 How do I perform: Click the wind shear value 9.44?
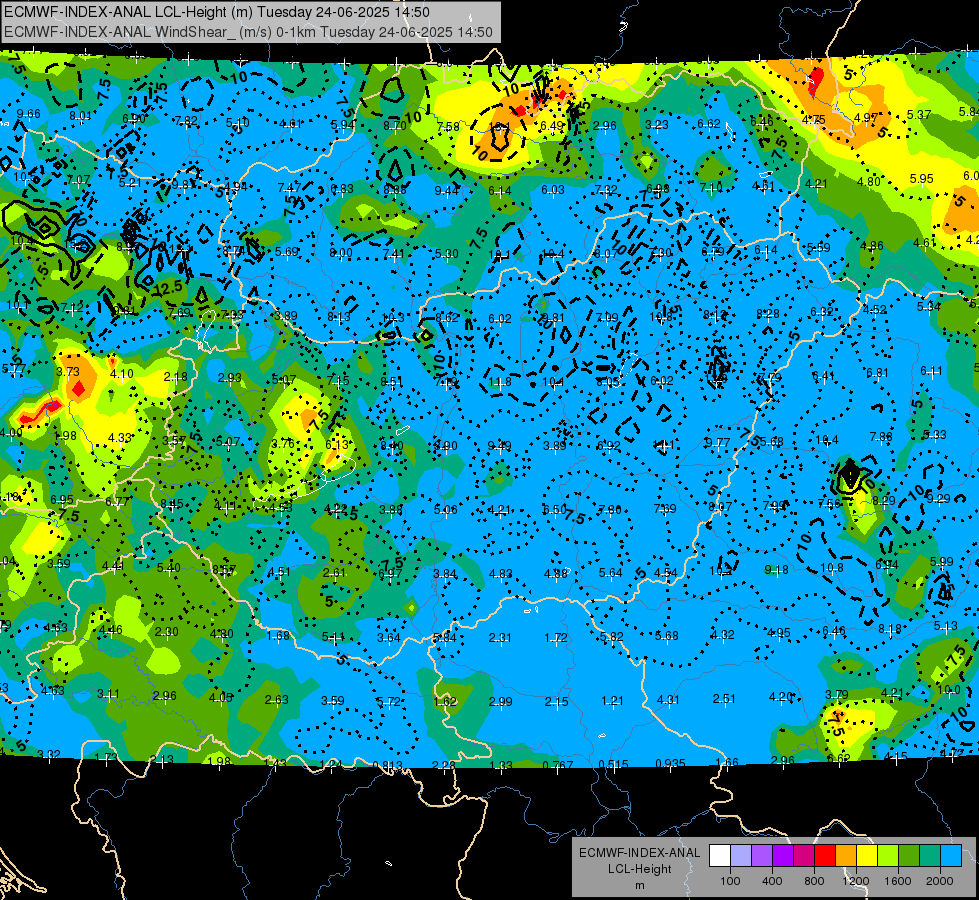tap(446, 190)
